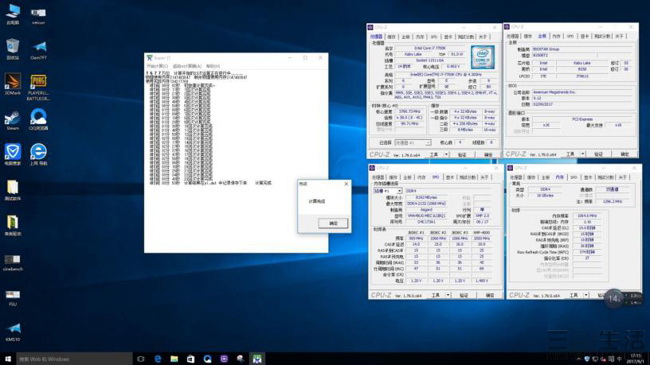The height and width of the screenshot is (365, 650).
Task: Click the floating 14 acceleration ball widget
Action: (614, 299)
